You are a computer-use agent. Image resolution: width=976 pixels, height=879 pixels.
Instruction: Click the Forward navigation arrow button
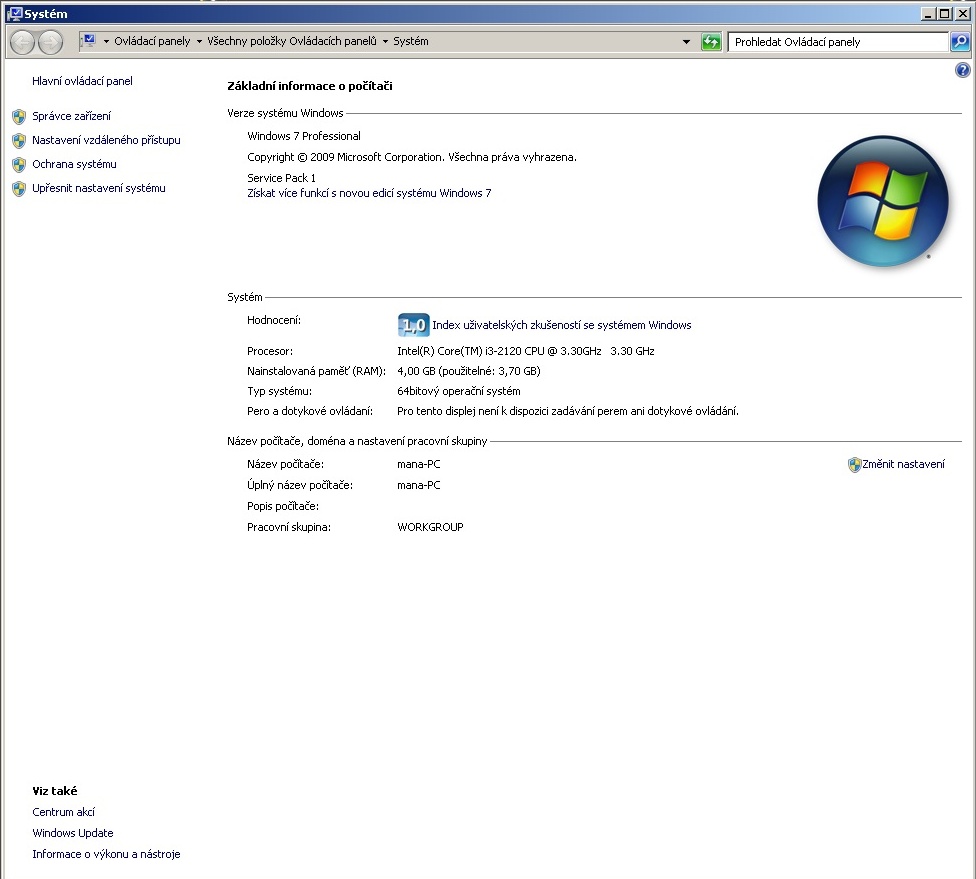50,42
